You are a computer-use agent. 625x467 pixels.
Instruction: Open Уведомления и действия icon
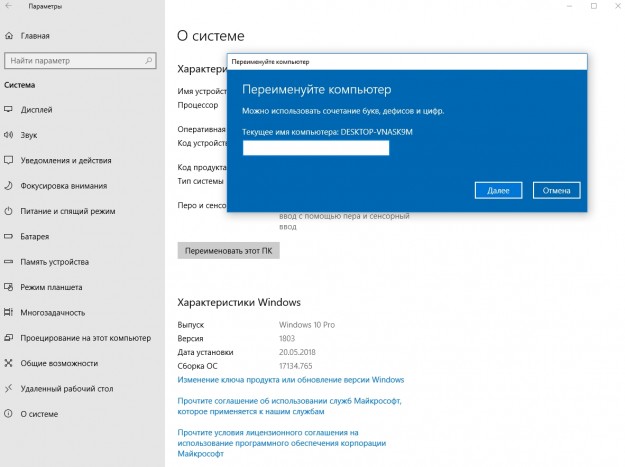point(10,160)
